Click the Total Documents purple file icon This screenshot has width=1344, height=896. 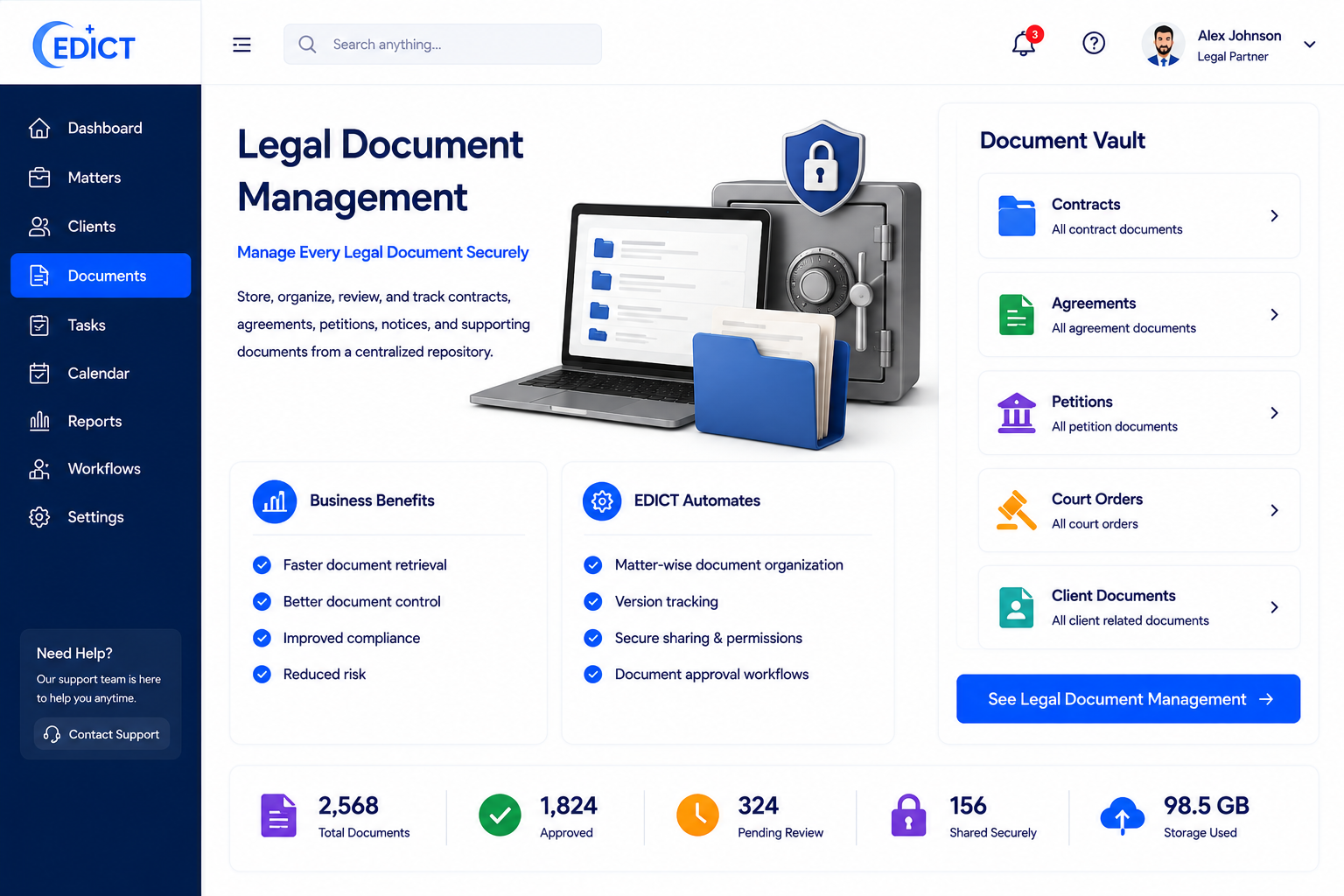point(278,815)
